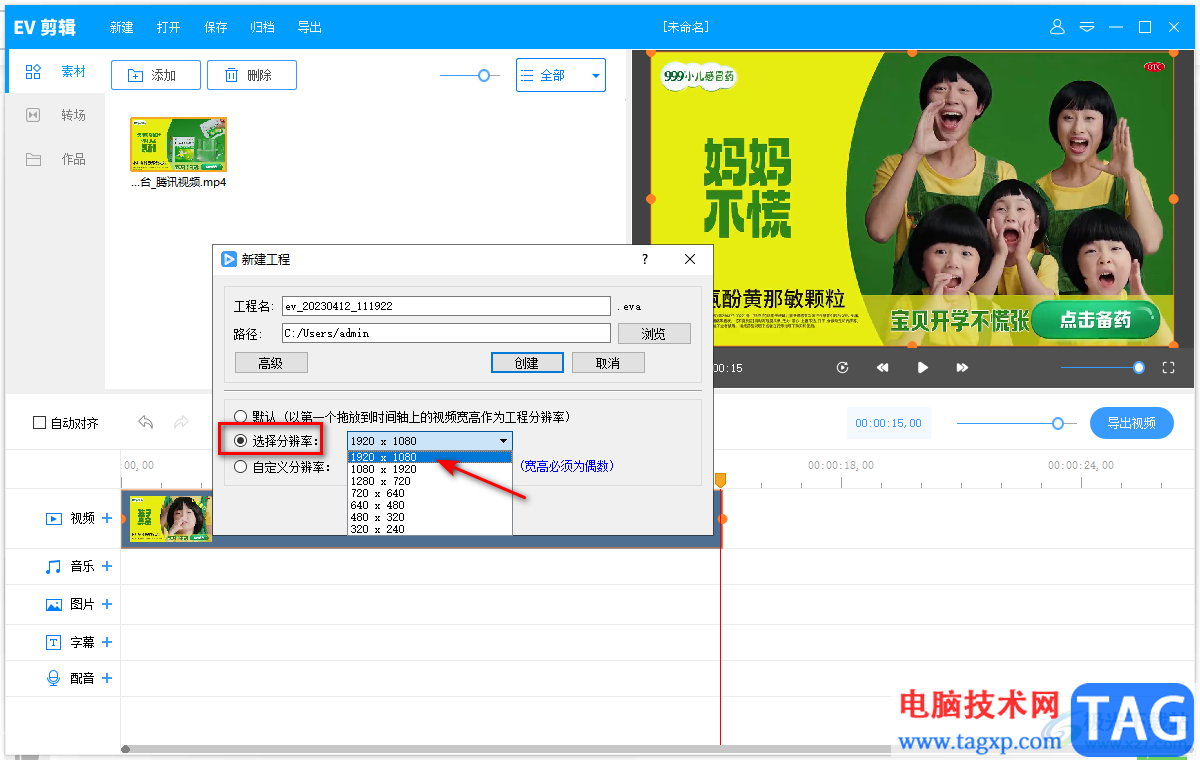Open the 打开 menu
1200x760 pixels.
pyautogui.click(x=169, y=27)
